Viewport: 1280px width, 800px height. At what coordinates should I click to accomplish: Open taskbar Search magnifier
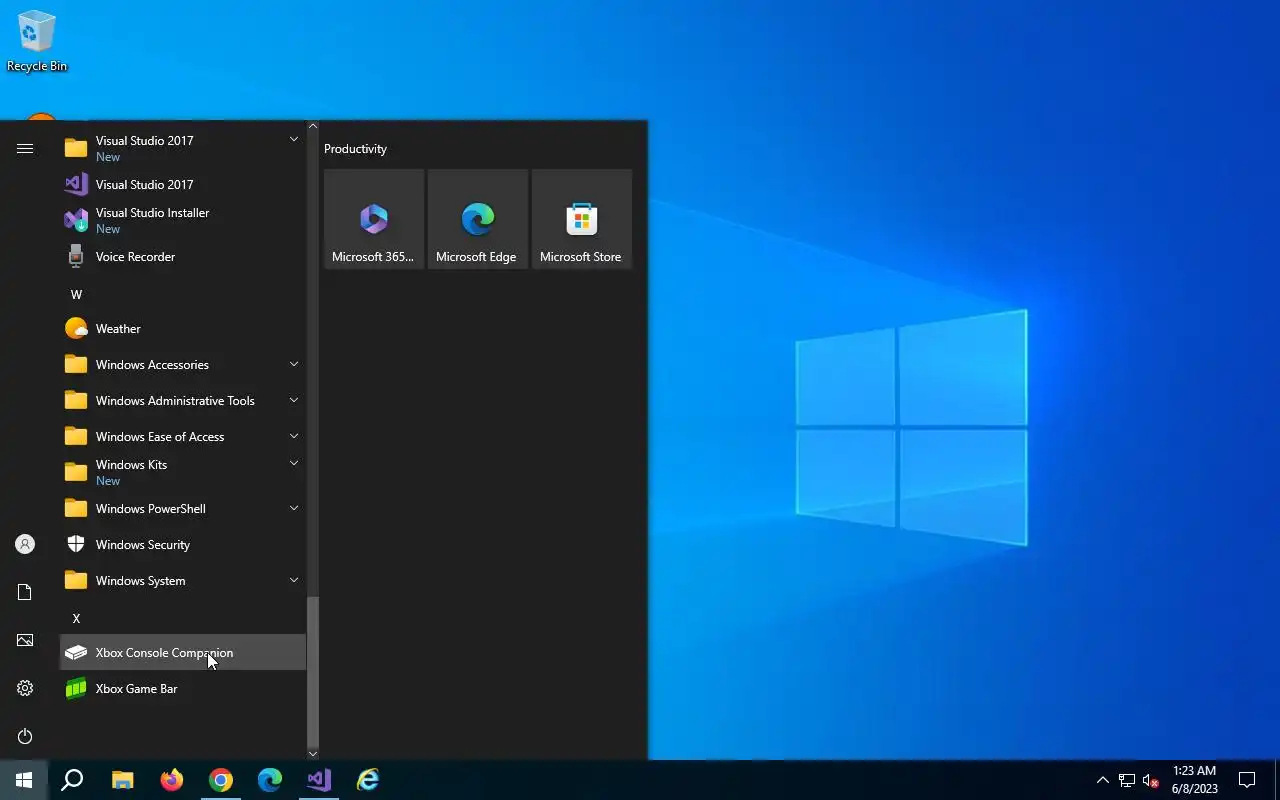point(72,780)
